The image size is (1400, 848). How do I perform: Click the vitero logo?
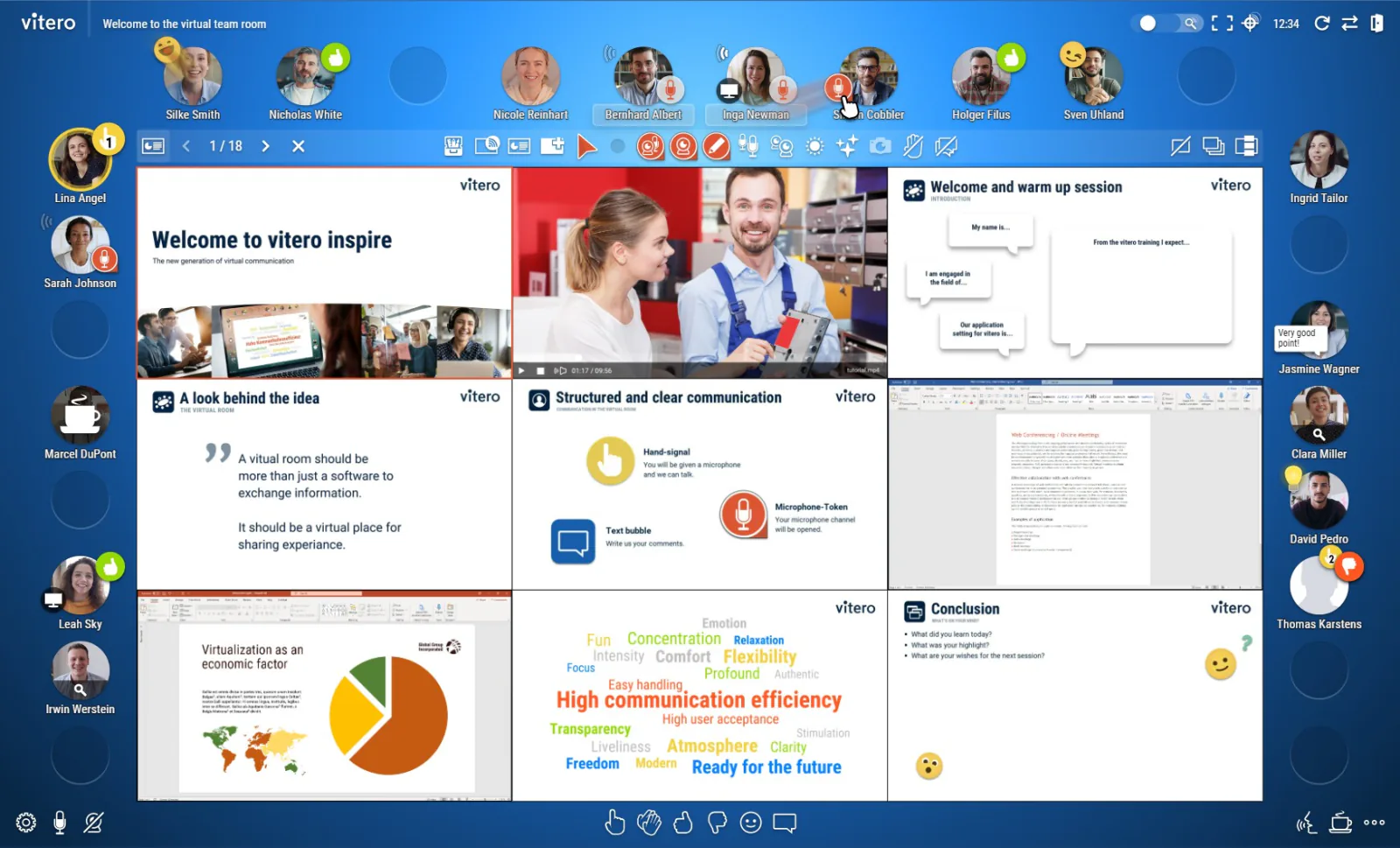click(48, 23)
